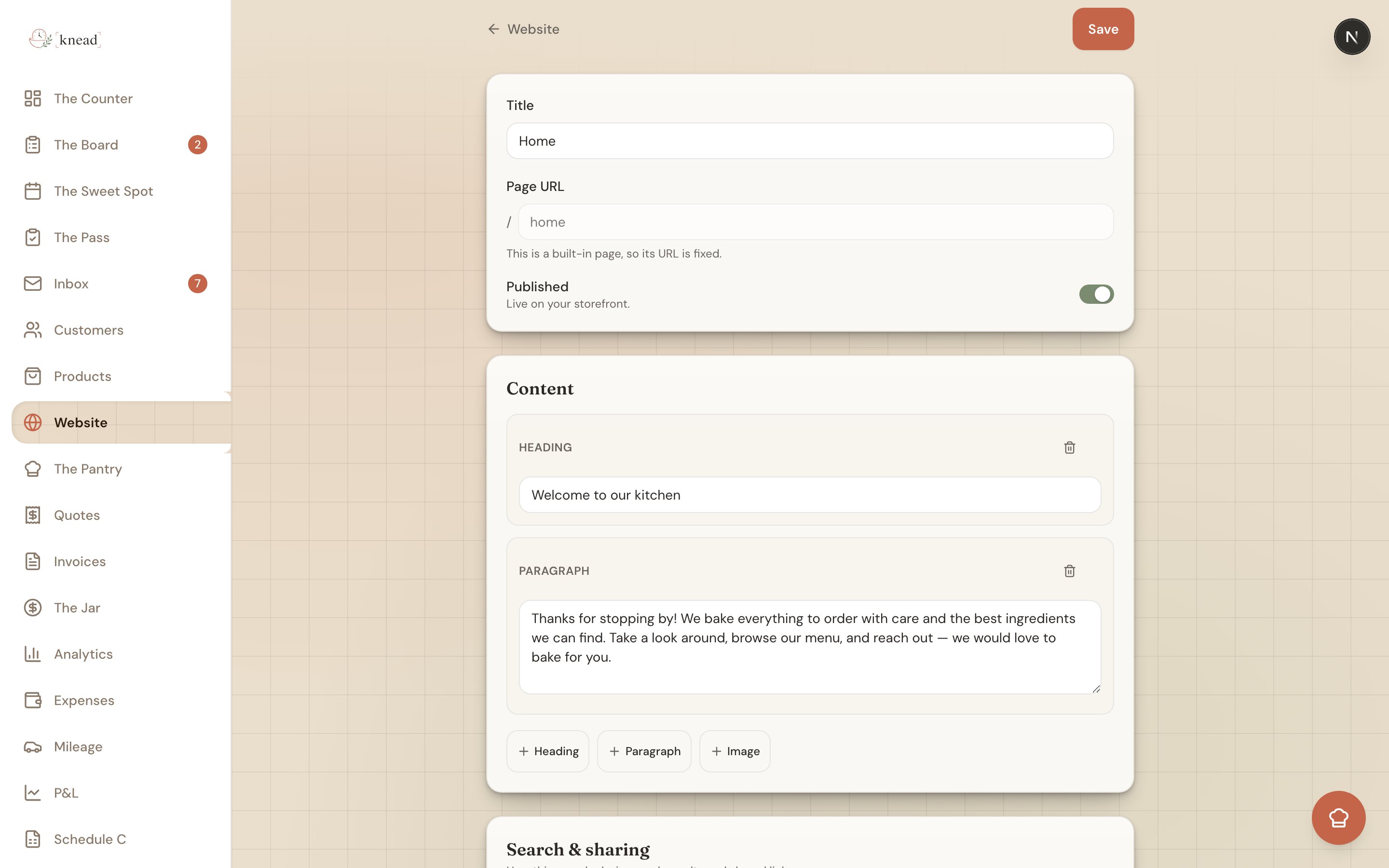
Task: Click the Content section heading
Action: (540, 389)
